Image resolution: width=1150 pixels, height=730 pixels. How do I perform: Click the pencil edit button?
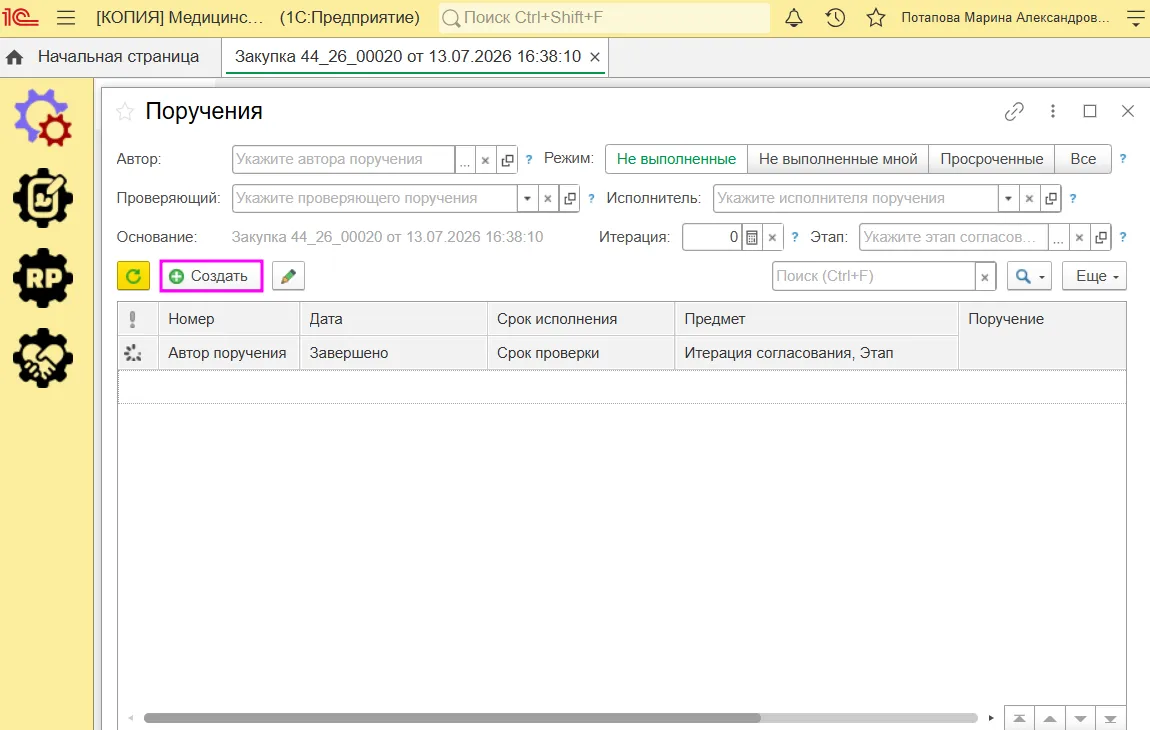(x=288, y=276)
